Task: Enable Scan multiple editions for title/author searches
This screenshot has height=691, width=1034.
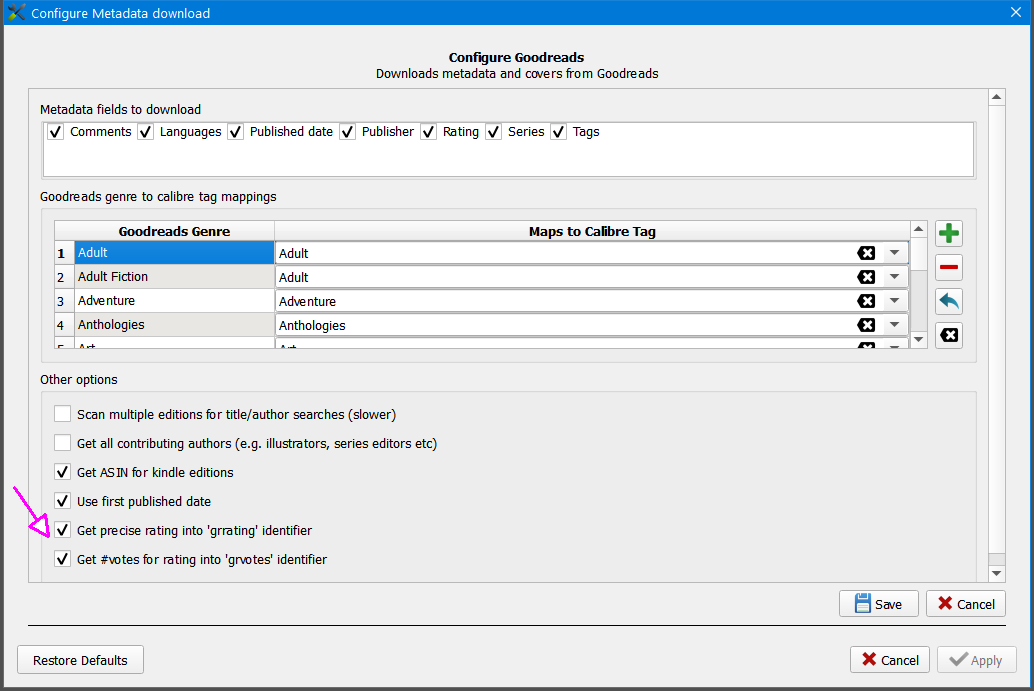Action: pyautogui.click(x=63, y=414)
